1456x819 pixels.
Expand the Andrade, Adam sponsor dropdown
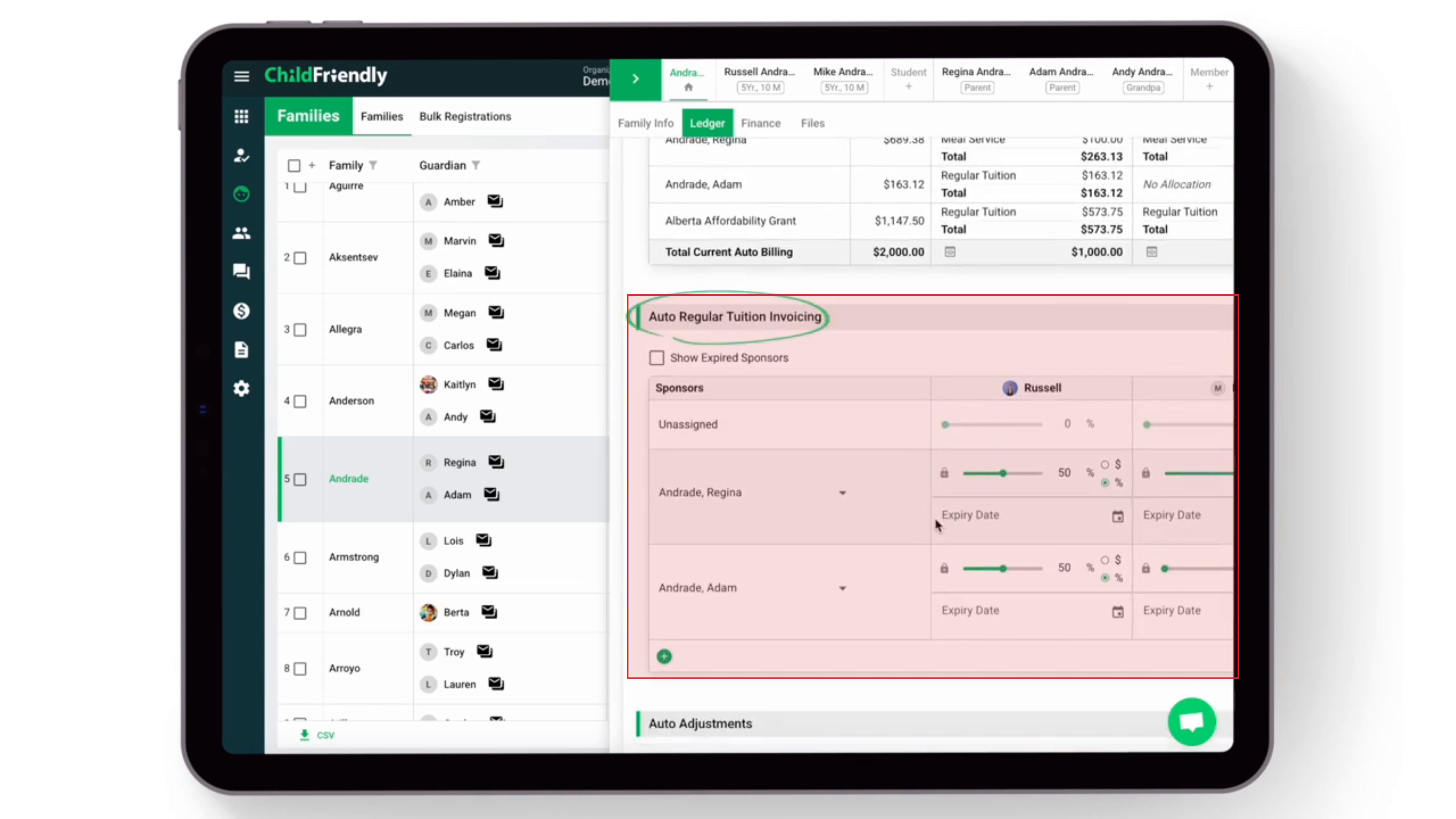[x=842, y=588]
